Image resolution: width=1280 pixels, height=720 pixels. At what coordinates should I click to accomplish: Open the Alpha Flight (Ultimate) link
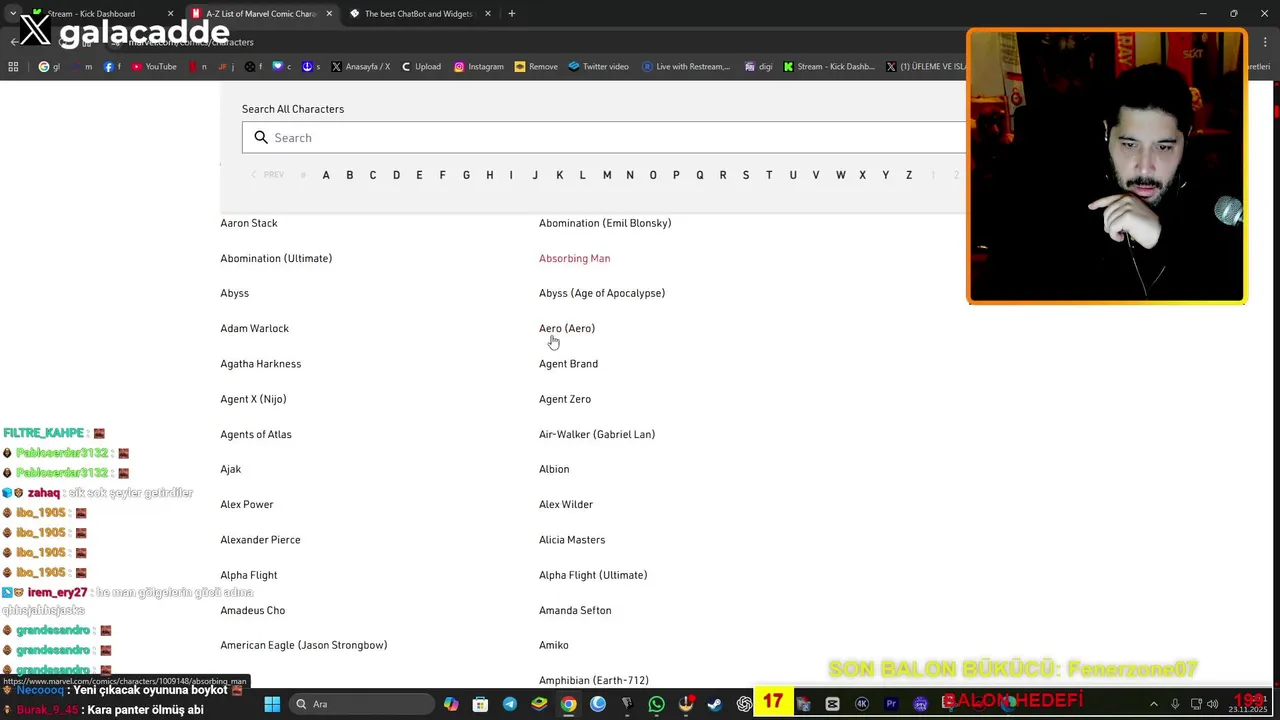tap(593, 575)
